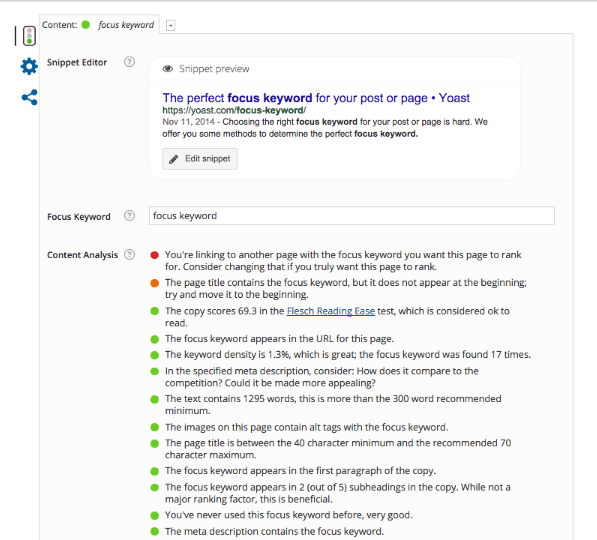Click 'You've never used this focus keyword' text
Viewport: 597px width, 540px height.
coord(289,515)
